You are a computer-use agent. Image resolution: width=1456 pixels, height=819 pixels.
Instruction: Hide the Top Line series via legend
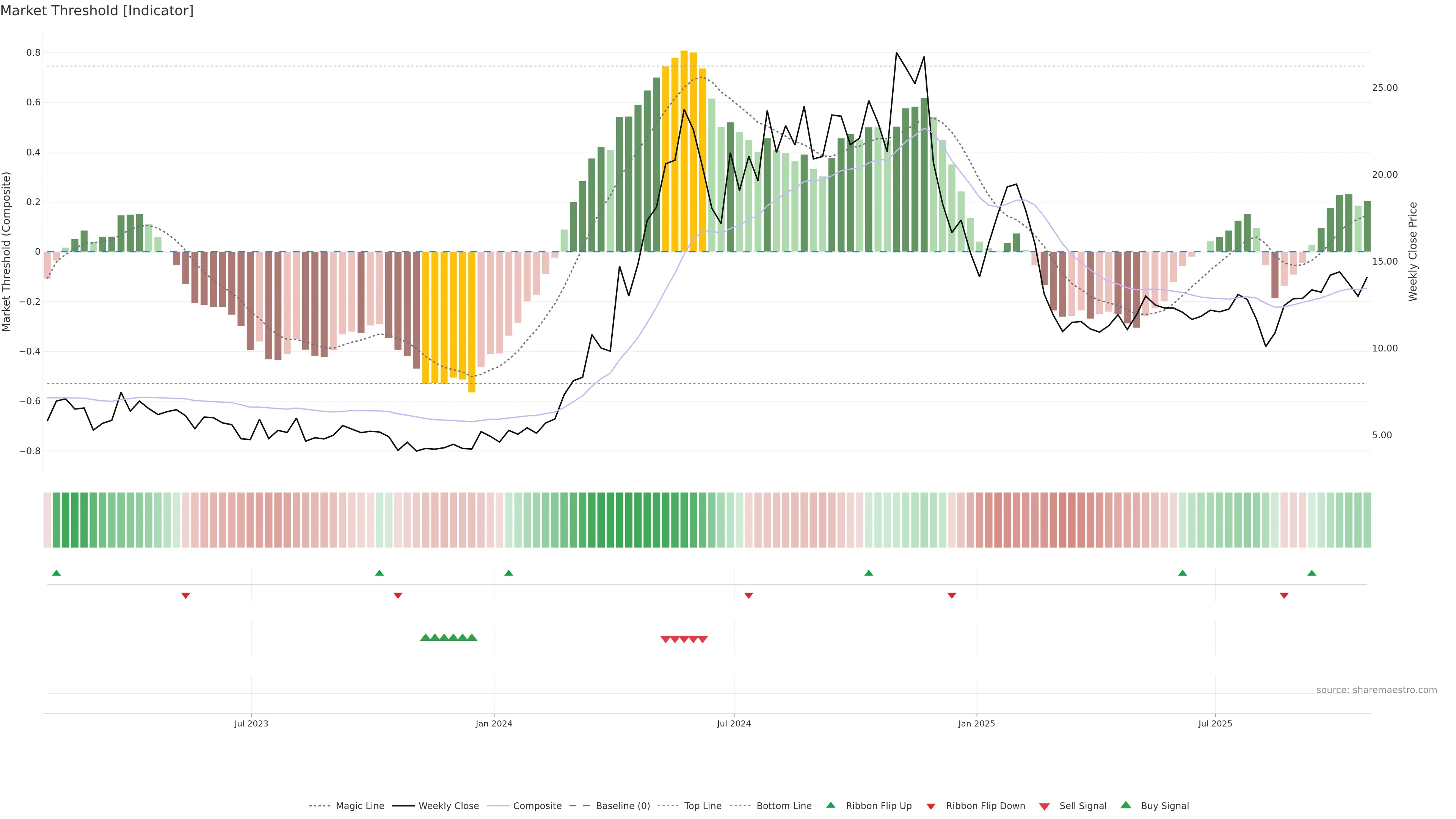[703, 806]
